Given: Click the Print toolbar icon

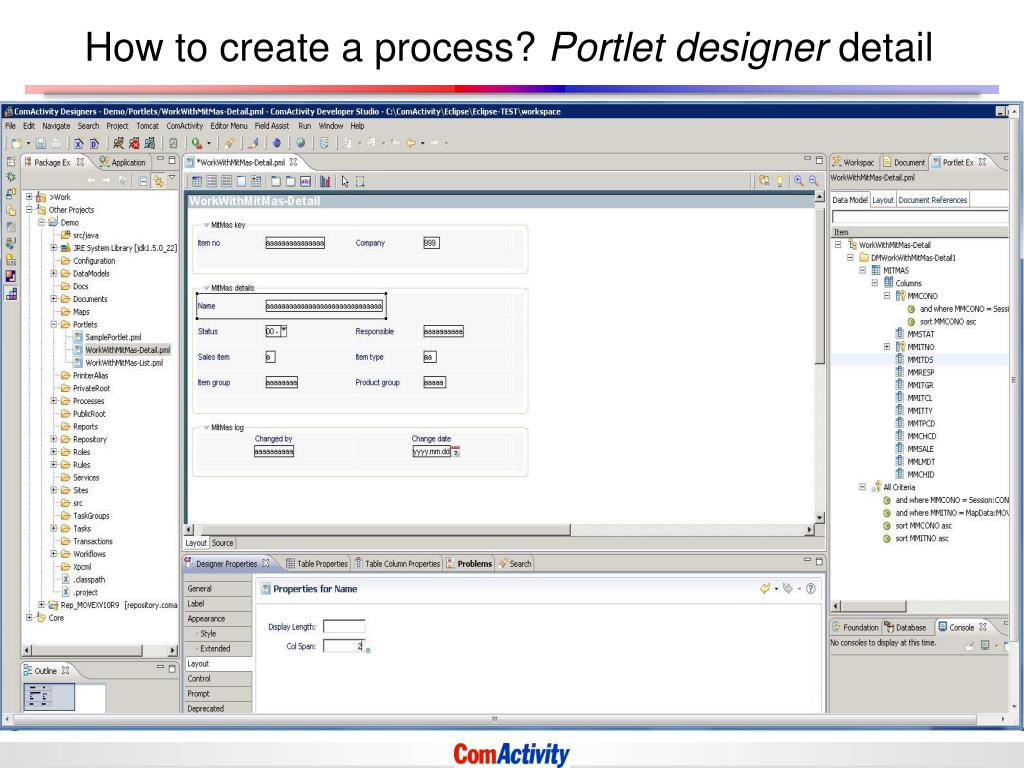Looking at the screenshot, I should [56, 143].
